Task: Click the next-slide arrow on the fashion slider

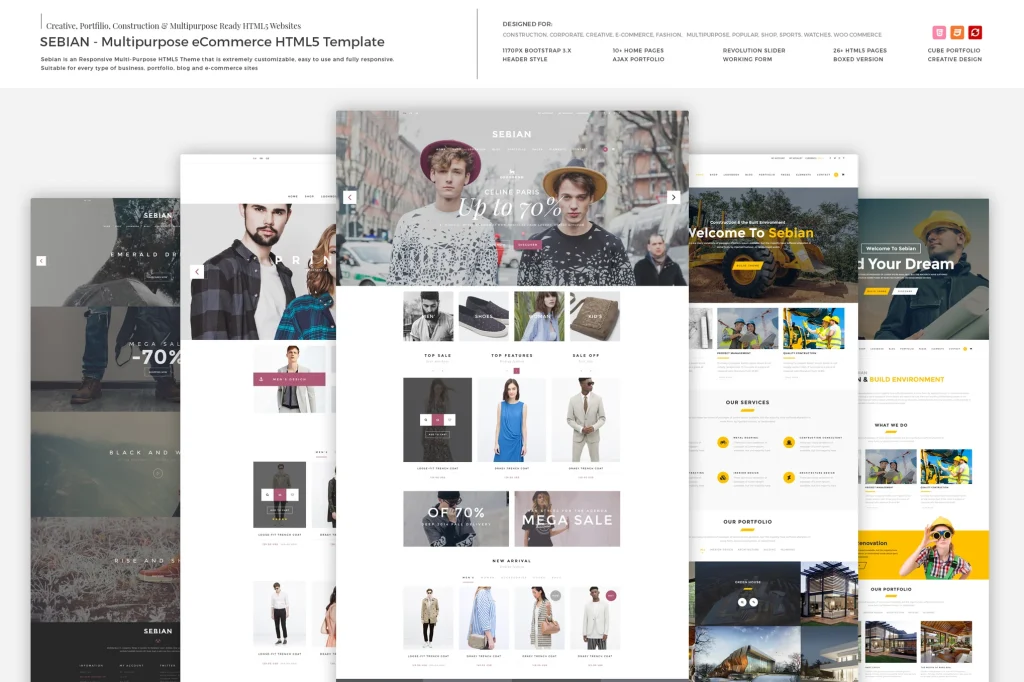Action: coord(673,197)
